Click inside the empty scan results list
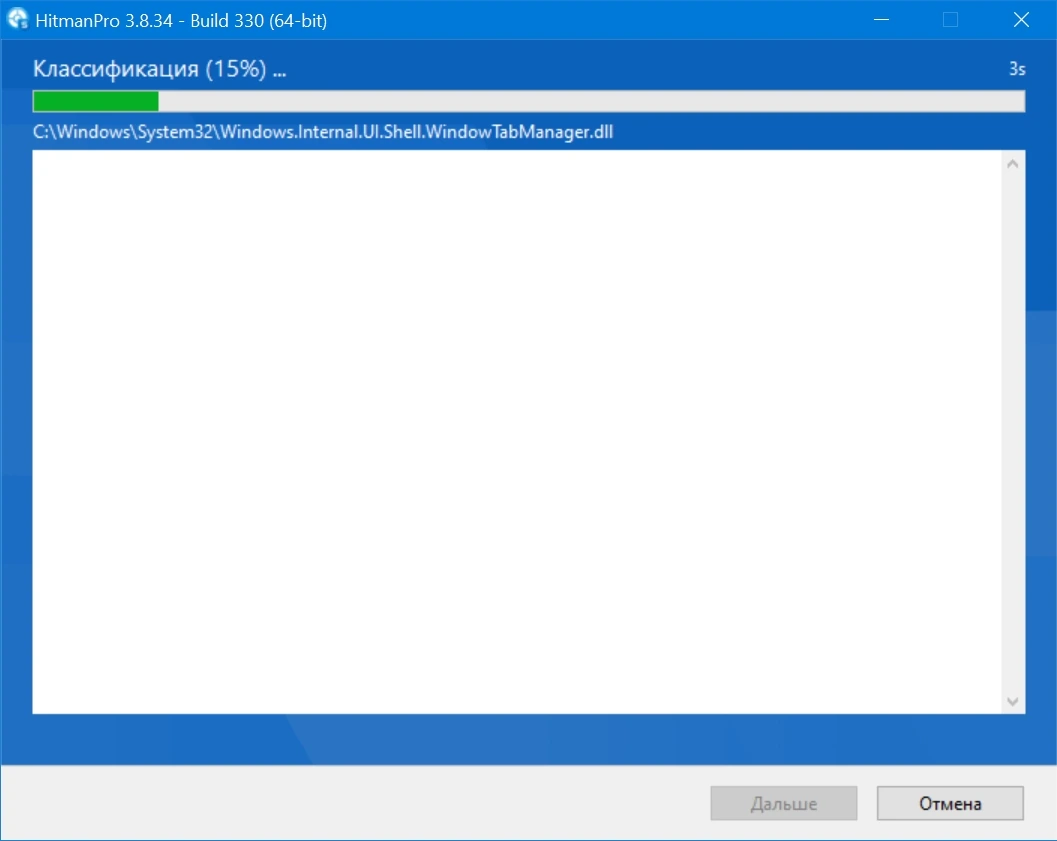The image size is (1057, 841). point(517,432)
